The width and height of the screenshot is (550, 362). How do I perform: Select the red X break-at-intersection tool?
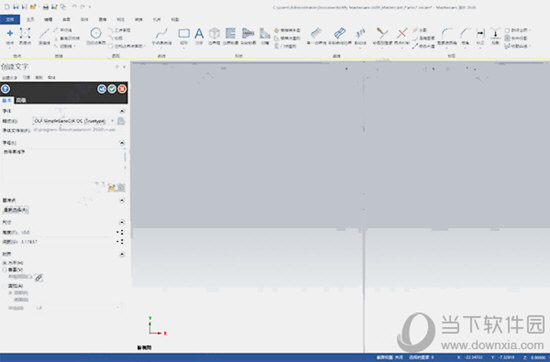coord(402,35)
